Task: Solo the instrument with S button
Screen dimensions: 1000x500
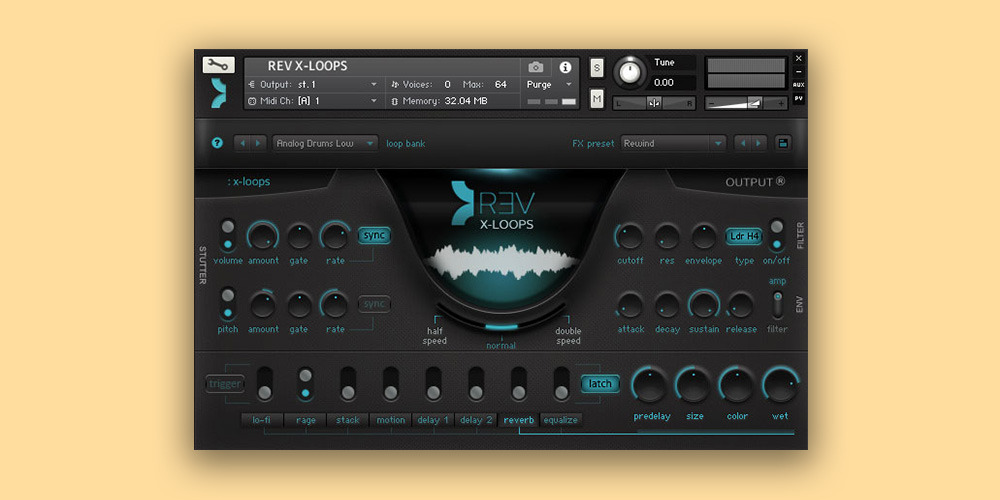Action: click(597, 67)
